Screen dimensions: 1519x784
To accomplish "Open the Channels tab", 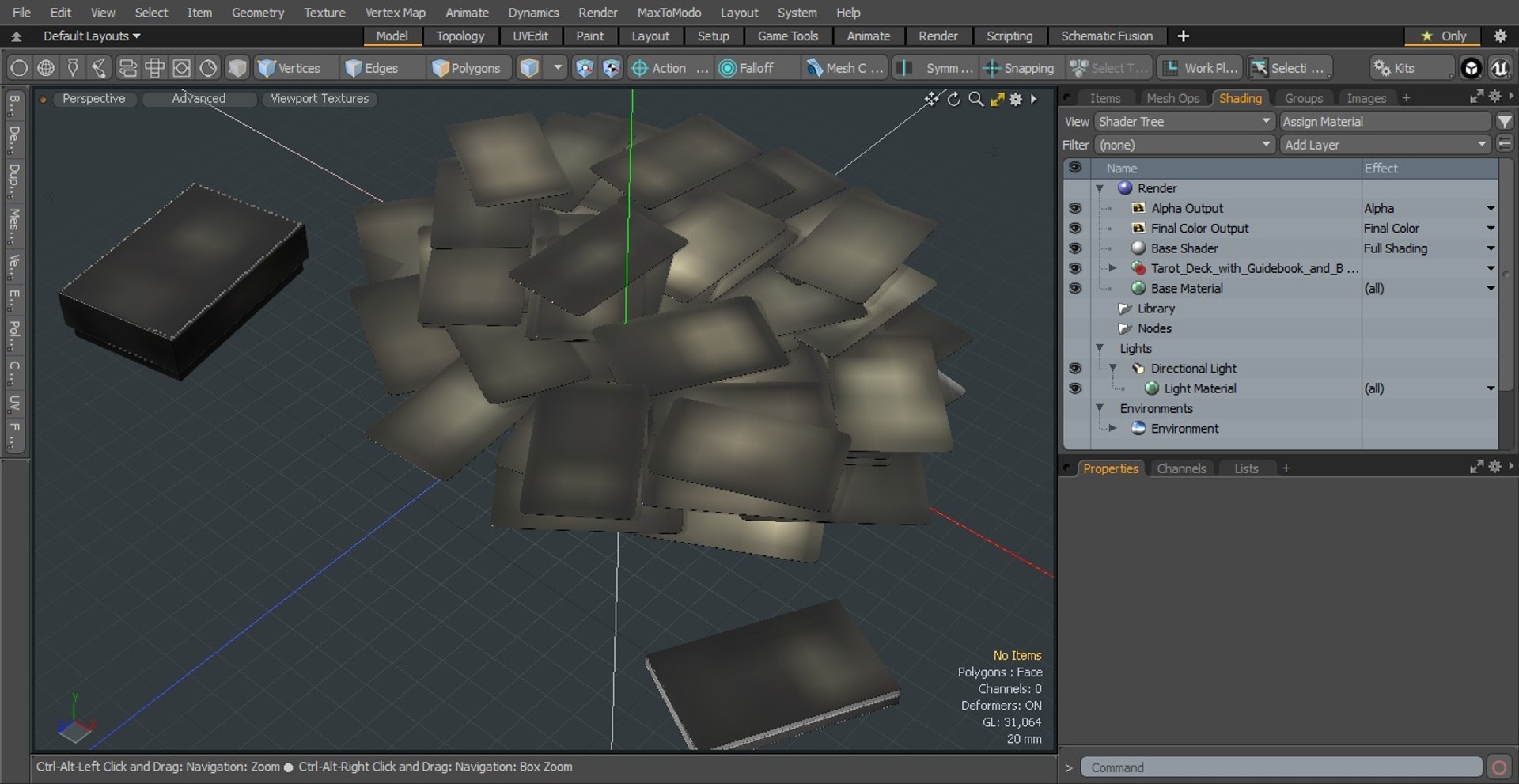I will 1181,468.
